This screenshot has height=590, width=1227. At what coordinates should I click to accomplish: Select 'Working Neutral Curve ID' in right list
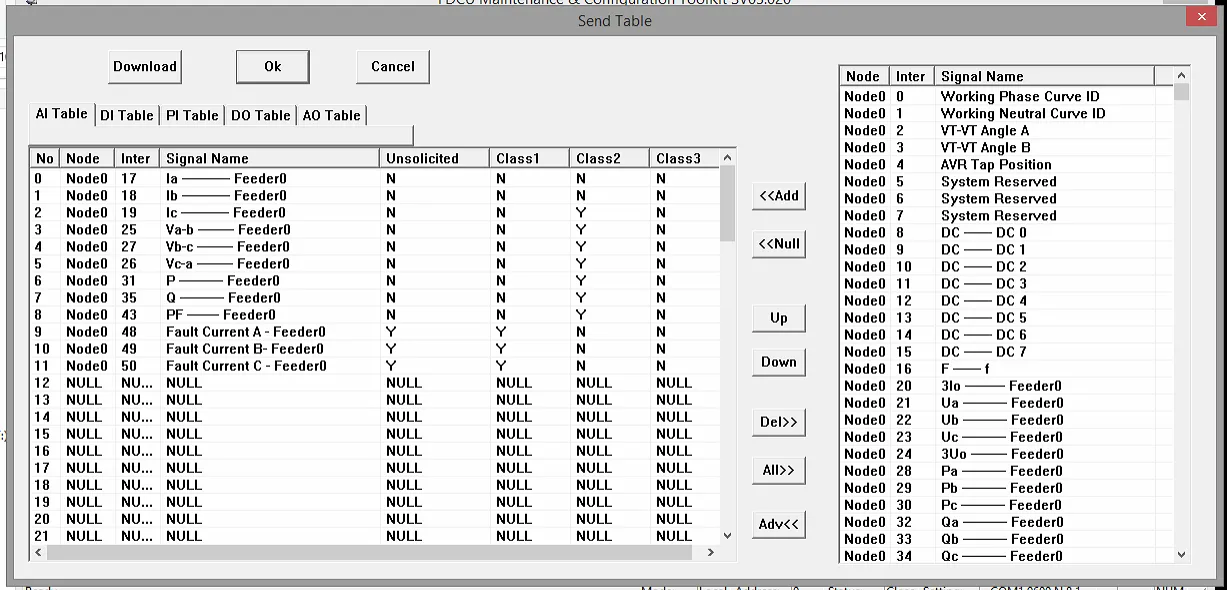tap(1007, 114)
